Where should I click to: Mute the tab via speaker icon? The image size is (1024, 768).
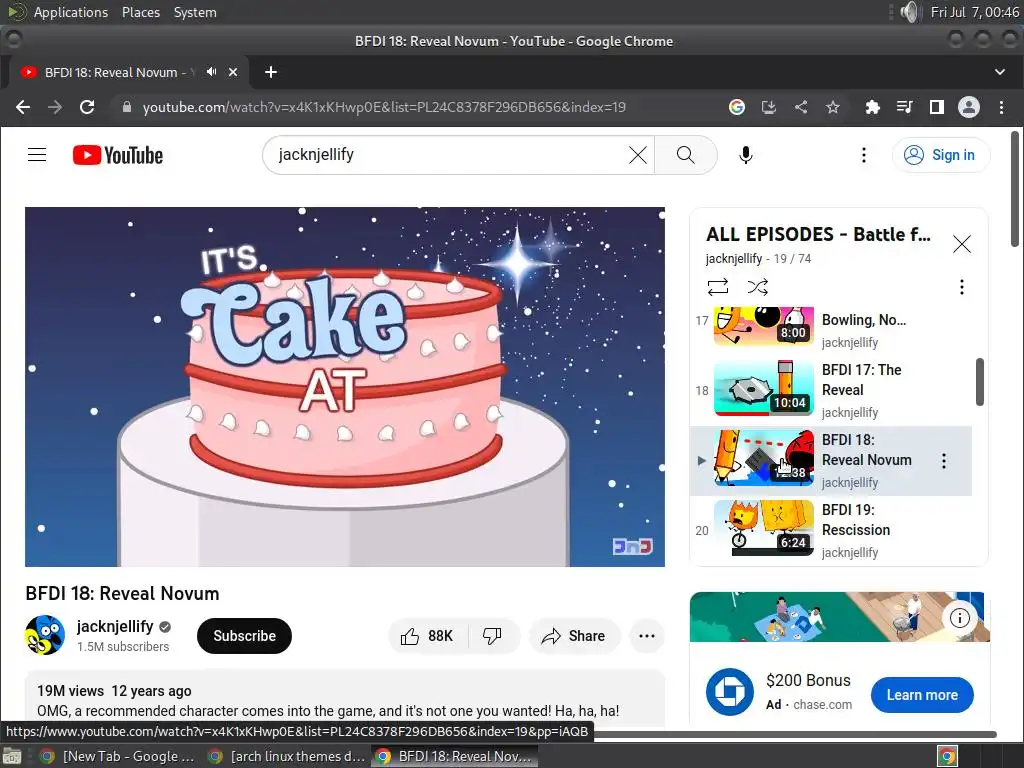[212, 72]
